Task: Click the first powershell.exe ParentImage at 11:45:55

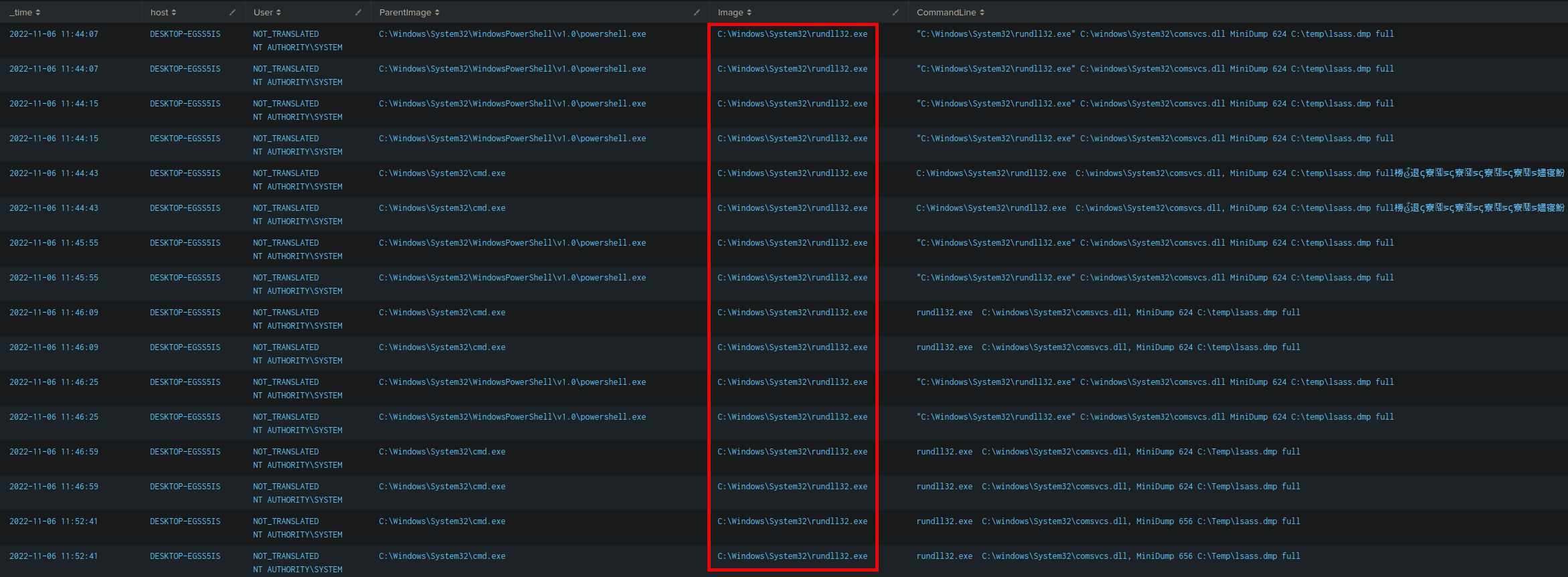Action: coord(512,243)
